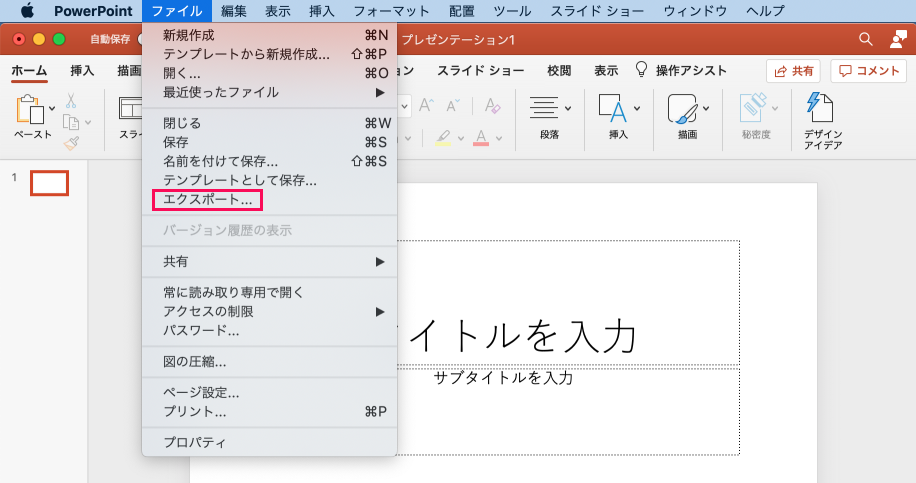The image size is (916, 483).
Task: Open the 編集 menu in menu bar
Action: [x=234, y=11]
